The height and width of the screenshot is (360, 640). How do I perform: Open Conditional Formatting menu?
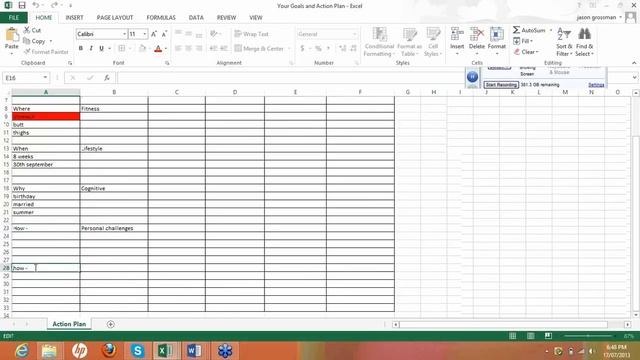[x=379, y=42]
